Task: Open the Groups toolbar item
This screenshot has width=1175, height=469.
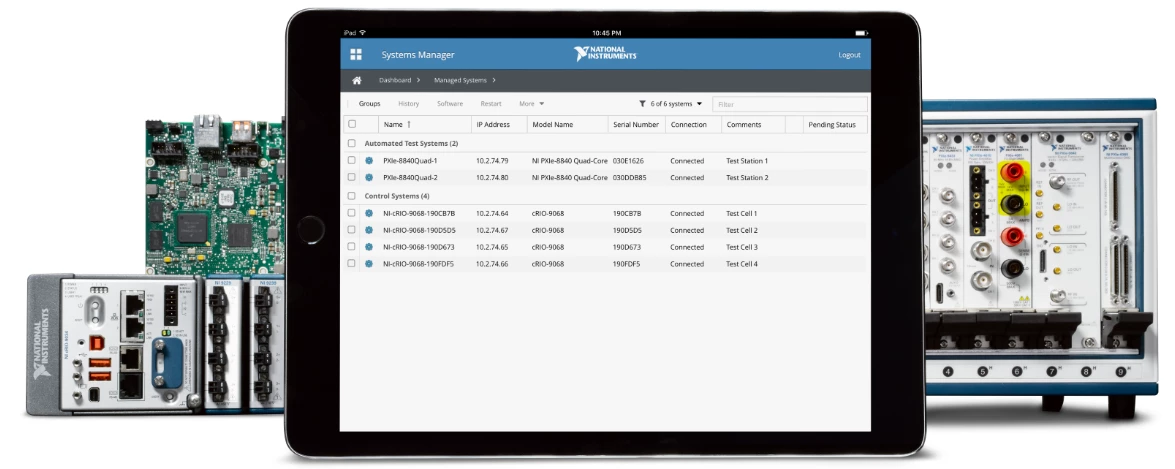Action: pyautogui.click(x=369, y=104)
